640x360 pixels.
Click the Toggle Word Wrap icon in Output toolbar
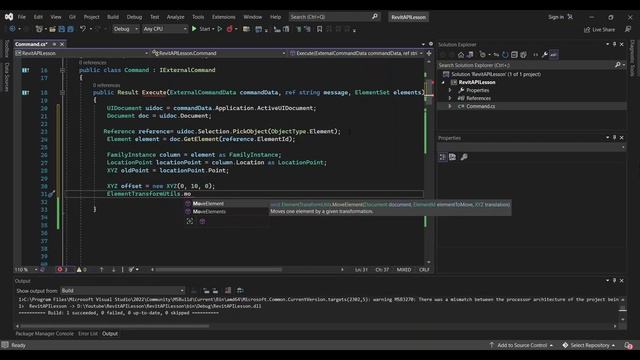[x=240, y=290]
